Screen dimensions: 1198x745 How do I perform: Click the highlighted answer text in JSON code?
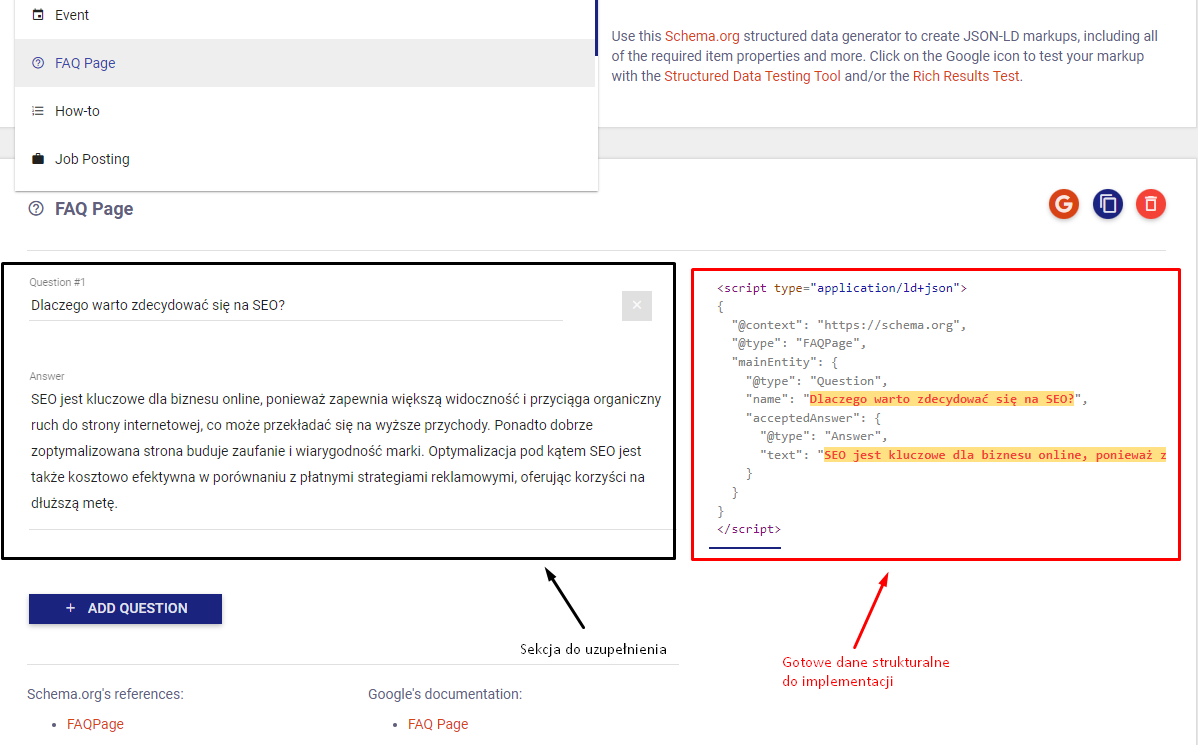pyautogui.click(x=995, y=455)
